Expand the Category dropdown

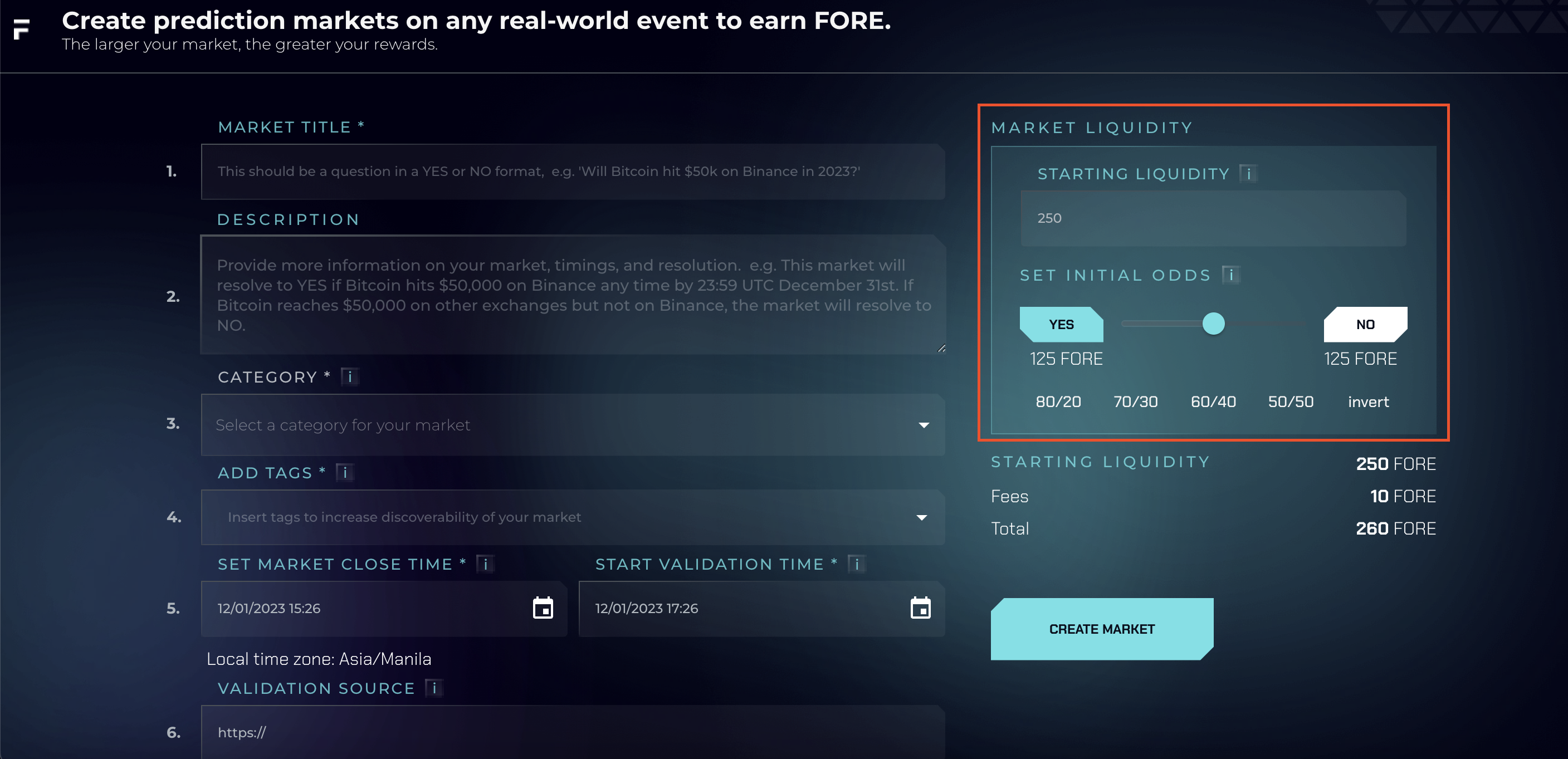click(924, 425)
